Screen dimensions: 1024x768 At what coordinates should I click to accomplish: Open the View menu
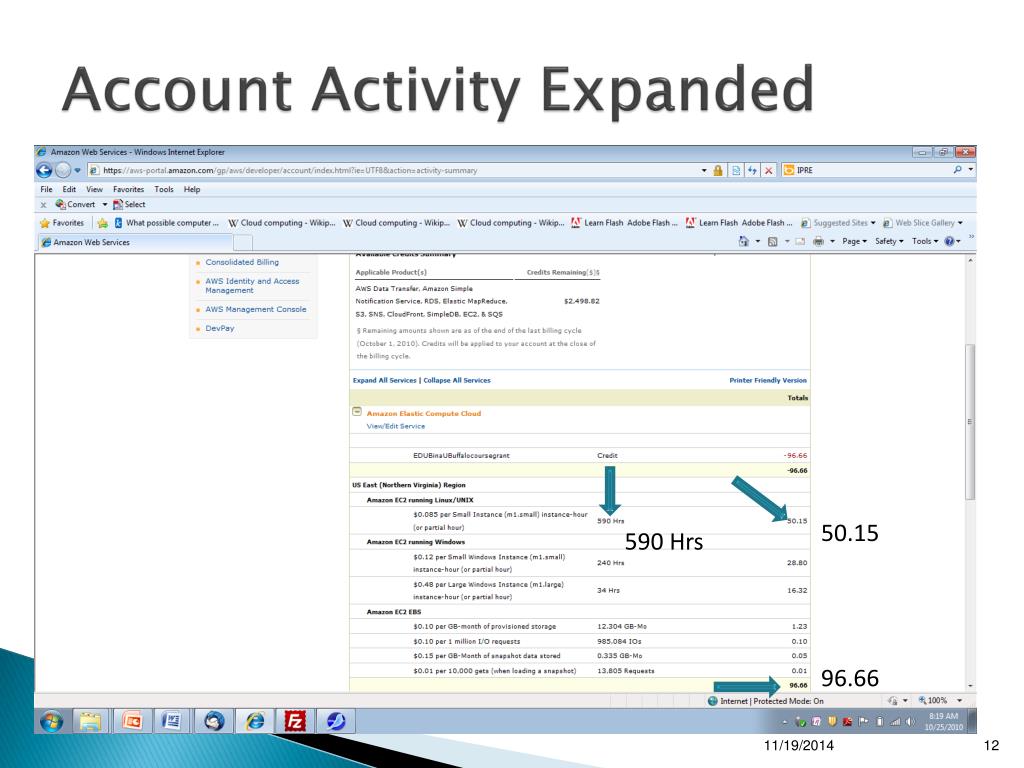click(95, 189)
